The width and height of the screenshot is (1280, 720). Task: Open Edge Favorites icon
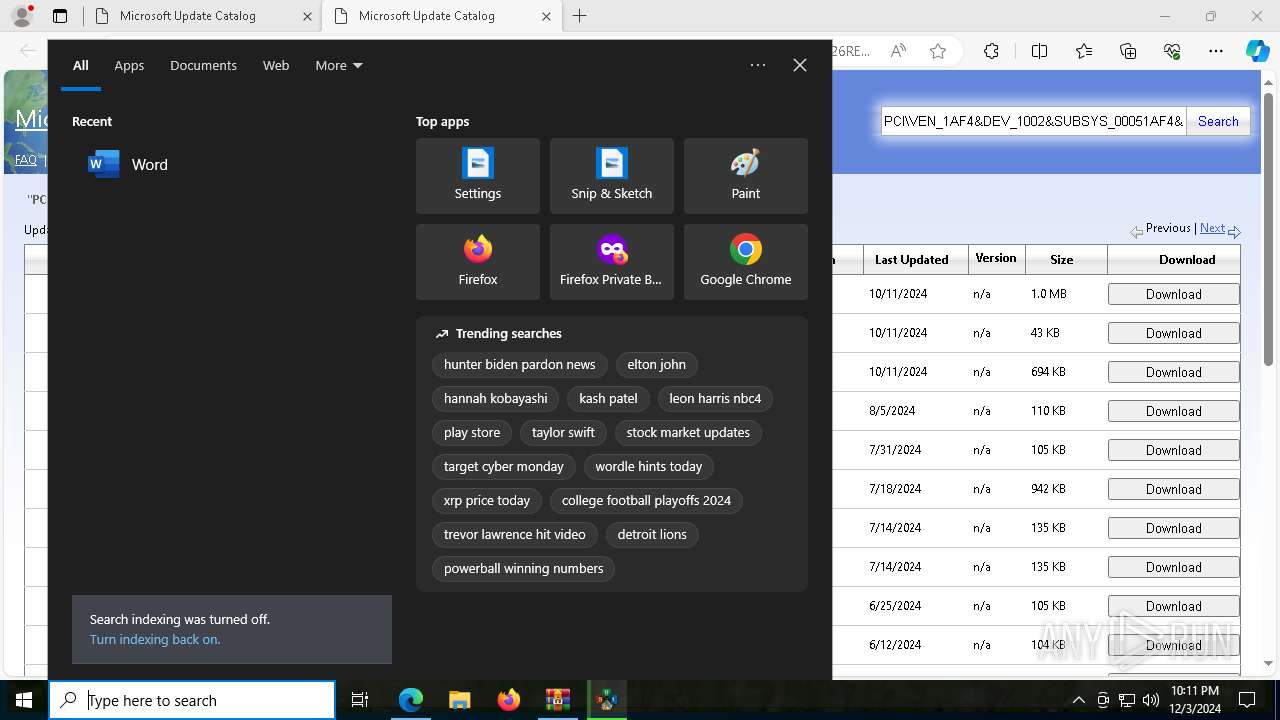click(1084, 52)
